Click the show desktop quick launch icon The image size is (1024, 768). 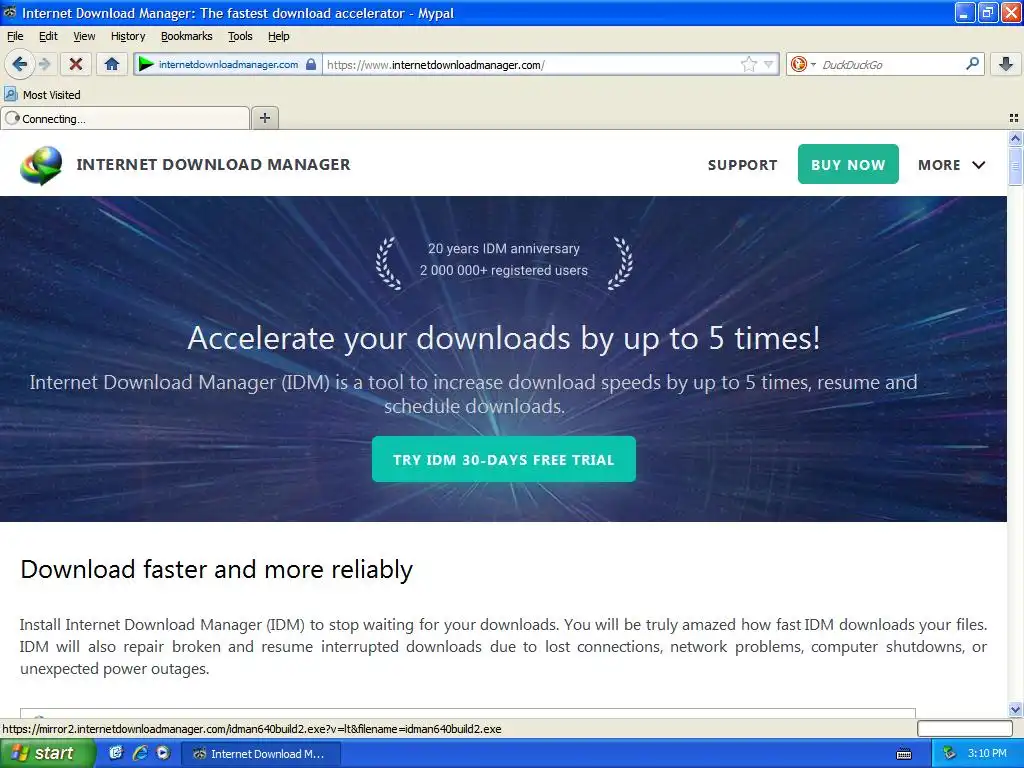coord(116,753)
